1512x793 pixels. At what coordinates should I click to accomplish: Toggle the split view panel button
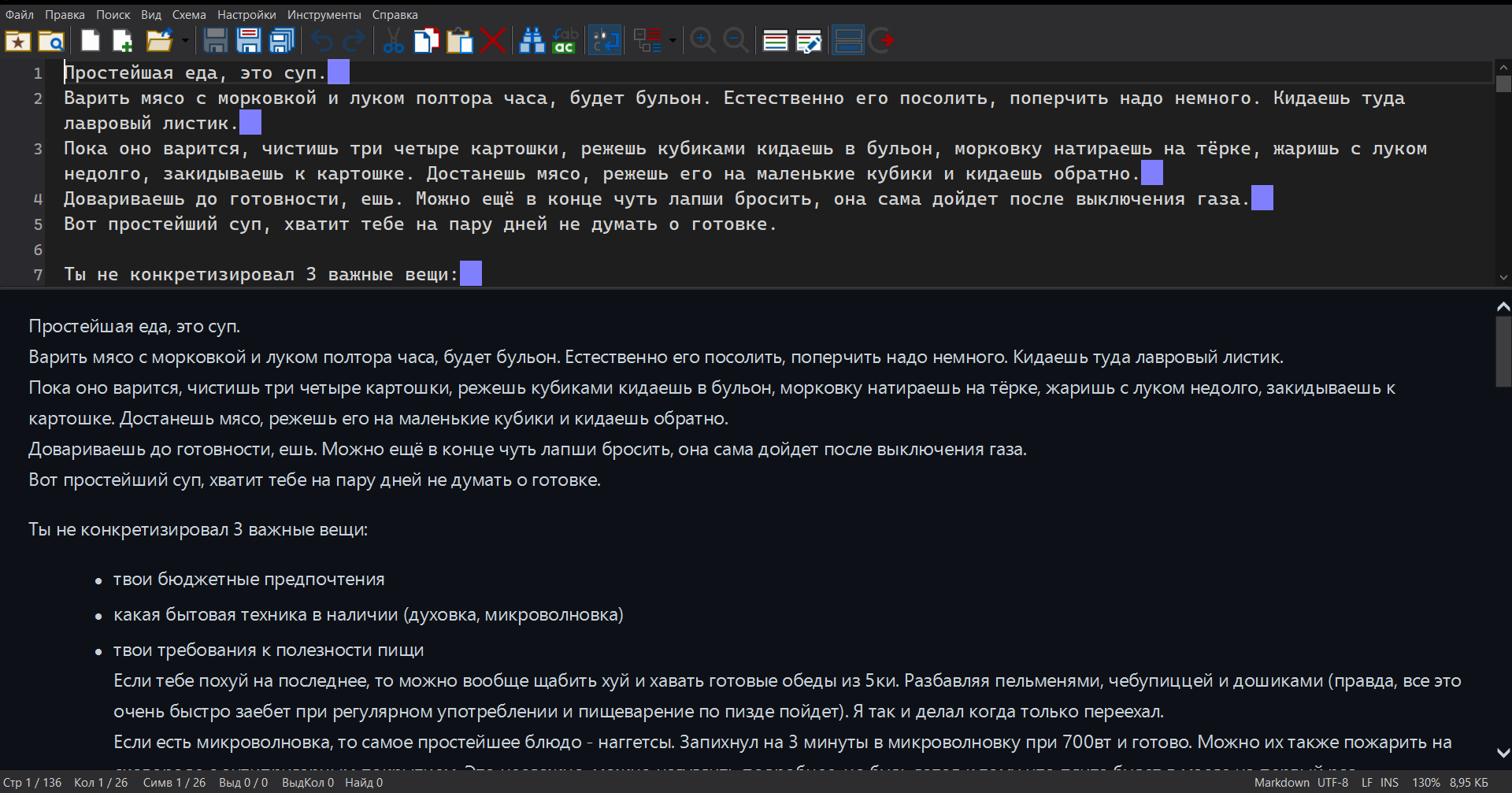point(848,41)
